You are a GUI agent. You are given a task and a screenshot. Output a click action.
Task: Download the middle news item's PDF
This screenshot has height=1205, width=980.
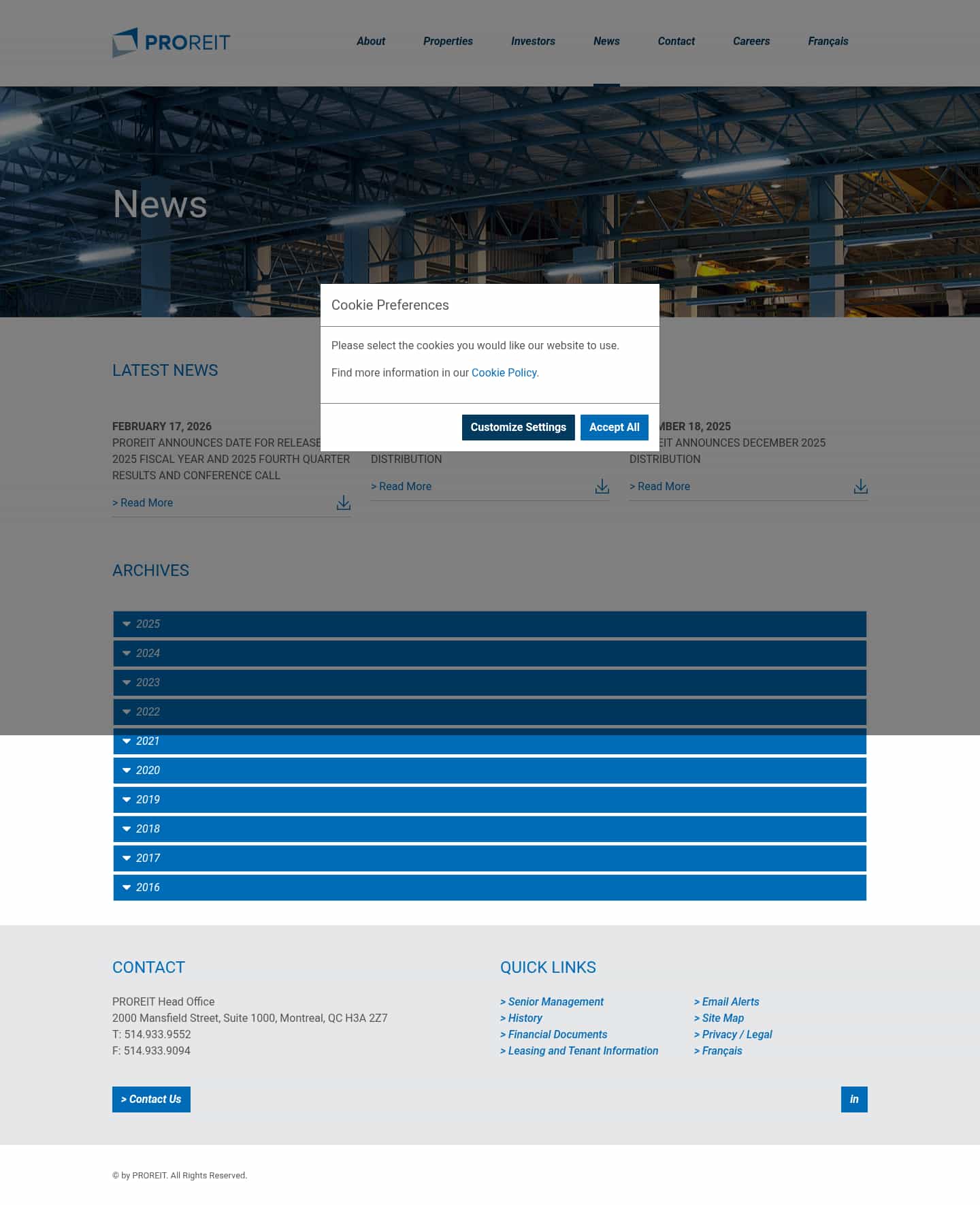coord(602,486)
